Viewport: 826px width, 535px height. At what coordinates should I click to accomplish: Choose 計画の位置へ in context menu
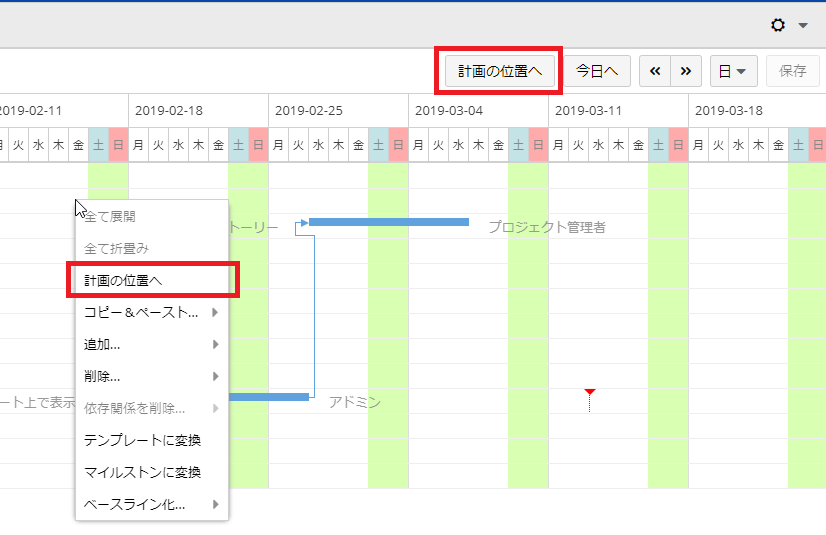coord(152,280)
